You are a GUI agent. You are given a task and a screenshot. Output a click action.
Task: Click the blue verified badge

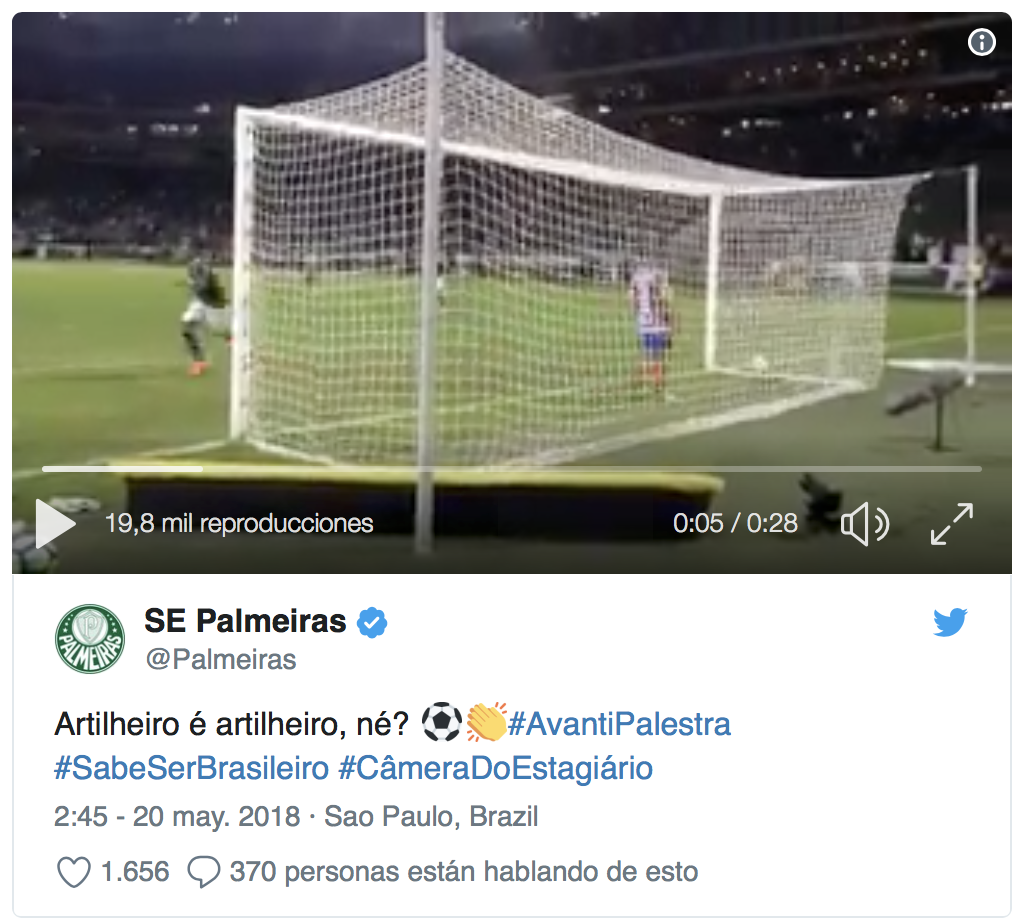372,622
